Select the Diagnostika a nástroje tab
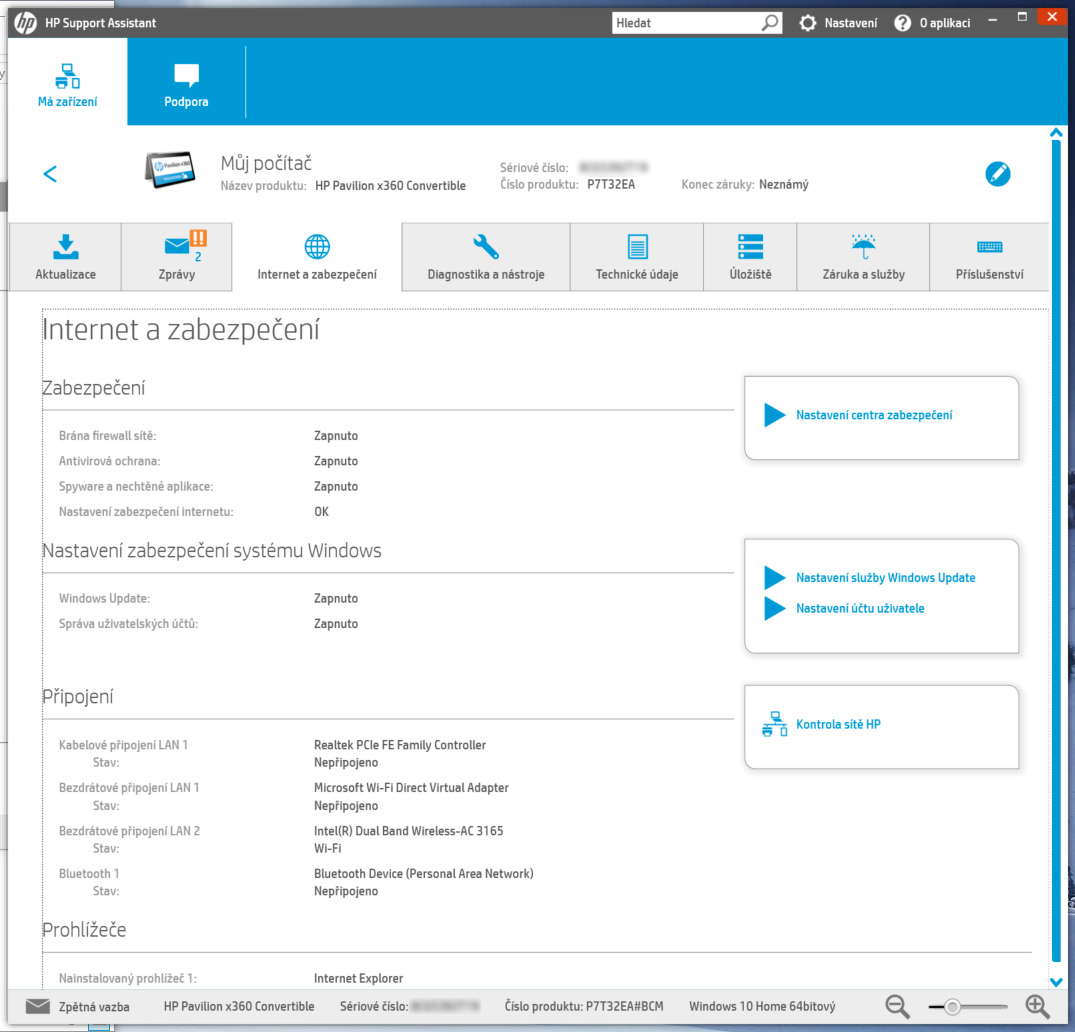The image size is (1075, 1032). coord(485,256)
